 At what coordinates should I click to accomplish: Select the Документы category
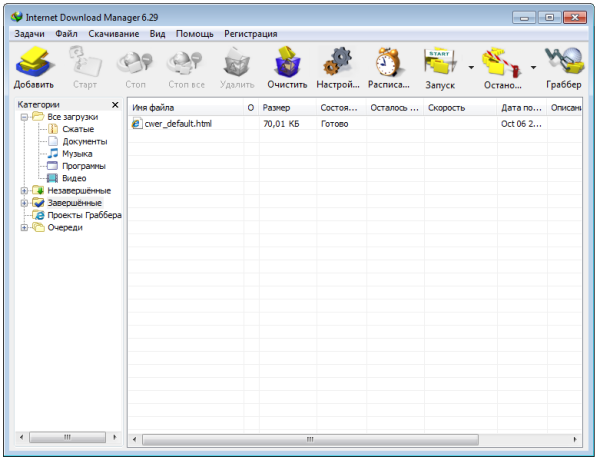pos(85,142)
